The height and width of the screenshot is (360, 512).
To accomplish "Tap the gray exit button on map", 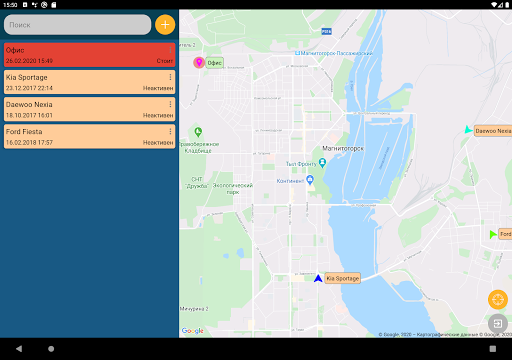I will (x=498, y=323).
